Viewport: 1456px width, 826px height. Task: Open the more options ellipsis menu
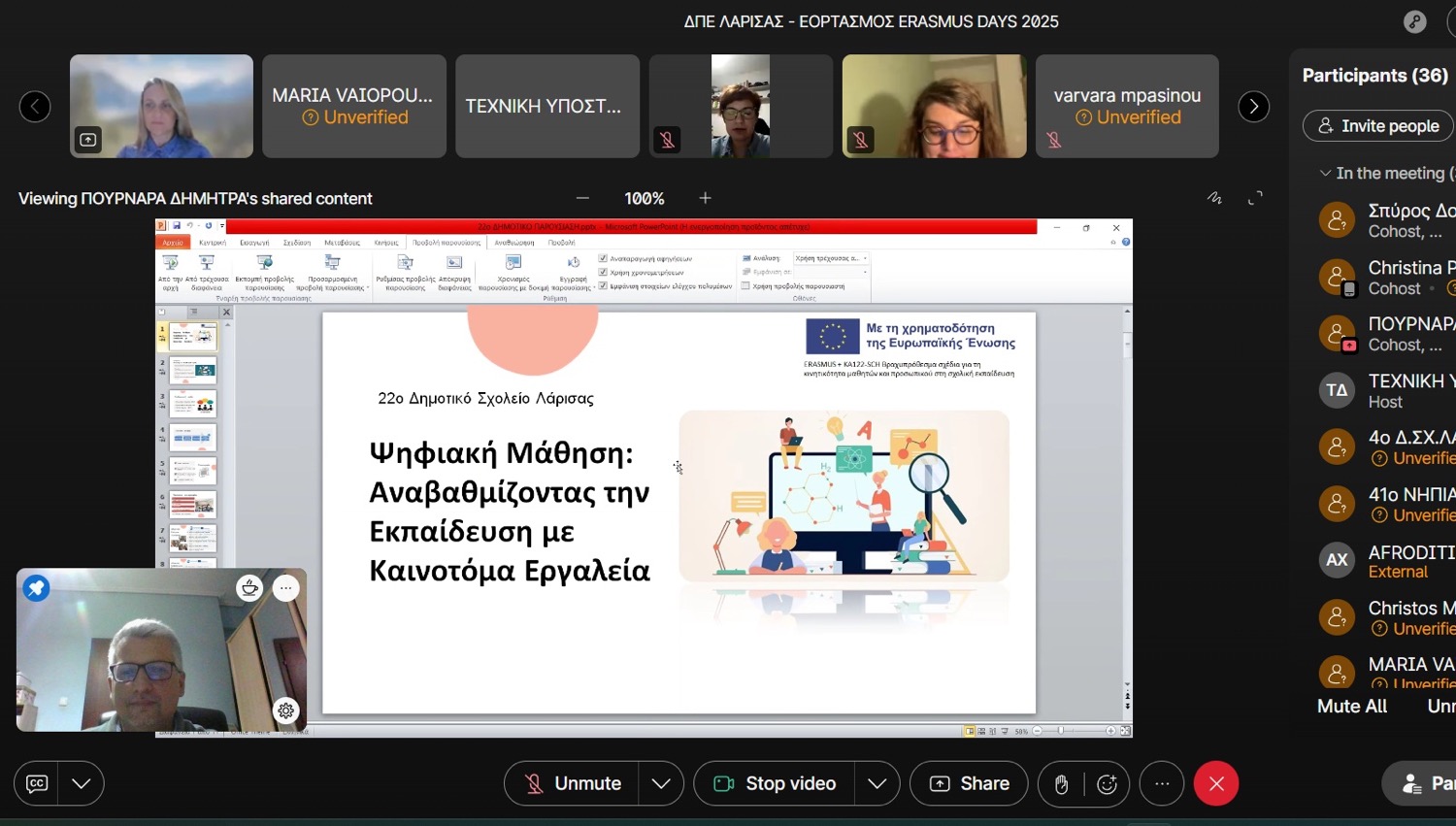click(x=1162, y=783)
